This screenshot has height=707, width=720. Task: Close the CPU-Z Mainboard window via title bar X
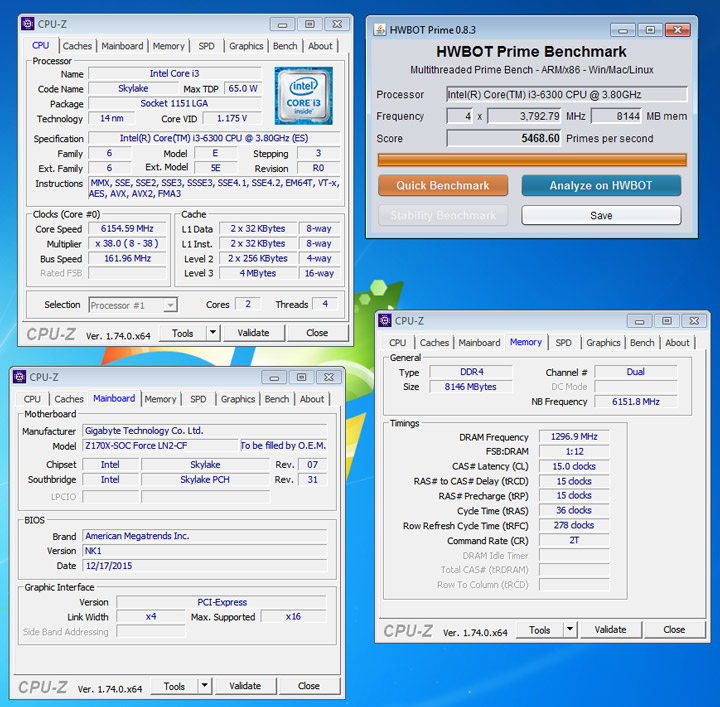[329, 377]
